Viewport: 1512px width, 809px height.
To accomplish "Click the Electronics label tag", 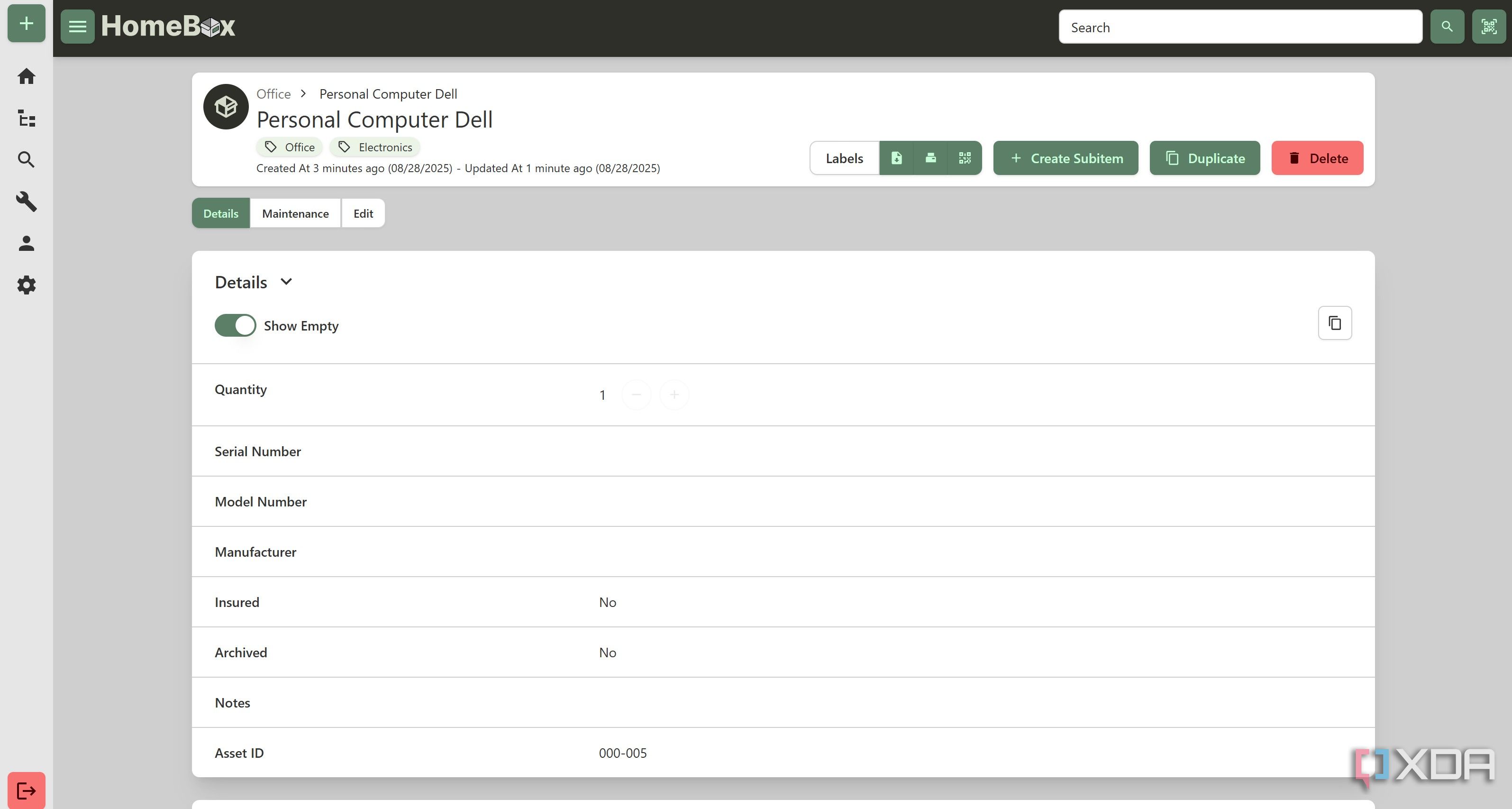I will 375,147.
